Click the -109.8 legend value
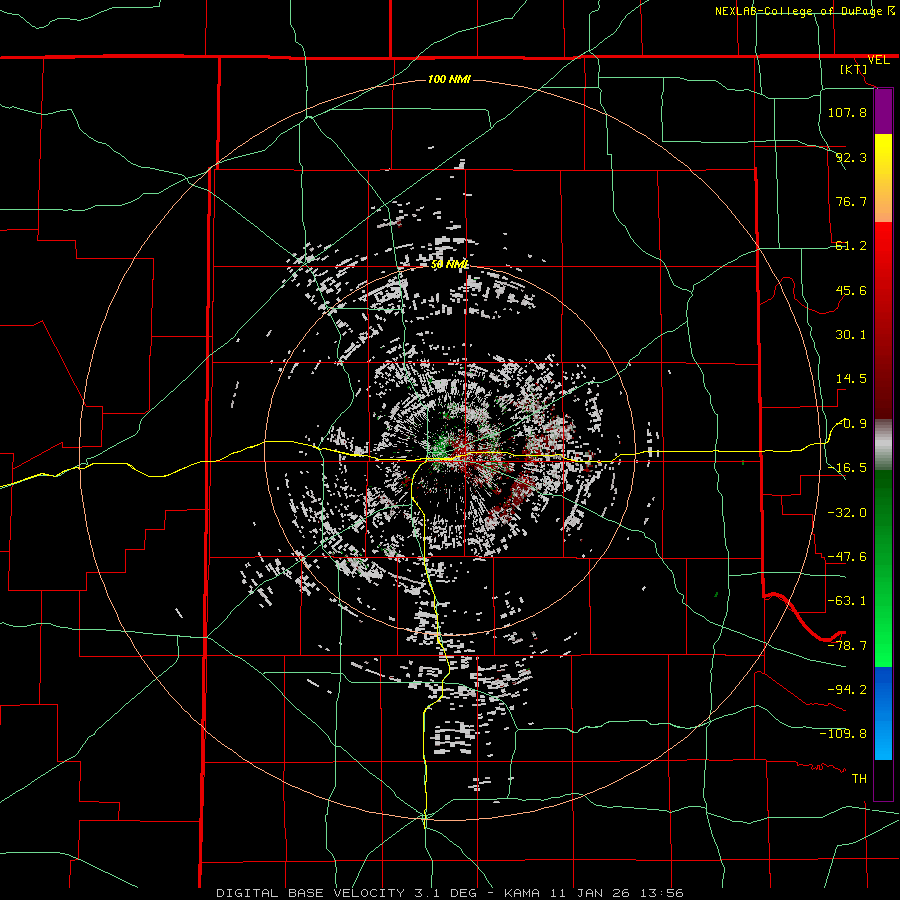The height and width of the screenshot is (900, 900). point(843,734)
